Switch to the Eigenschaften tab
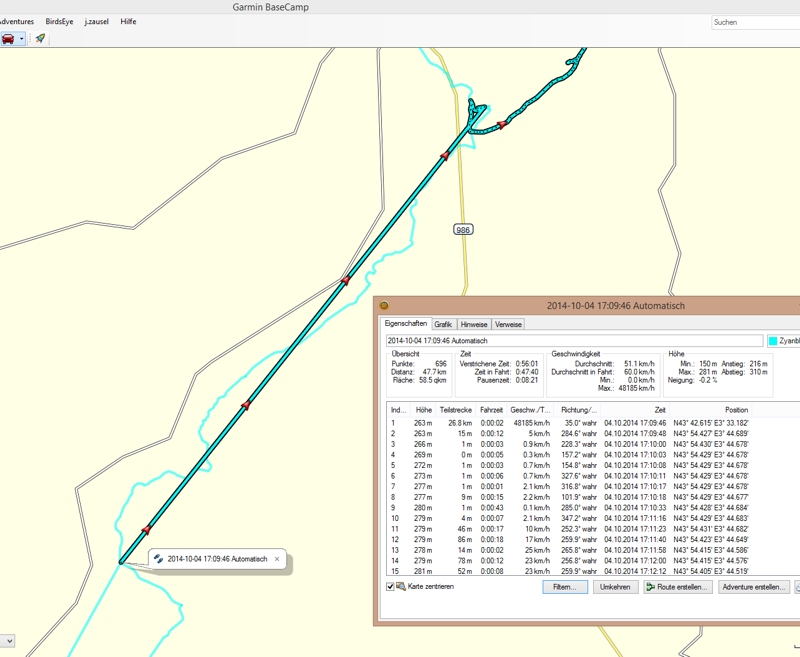This screenshot has width=800, height=657. tap(406, 323)
